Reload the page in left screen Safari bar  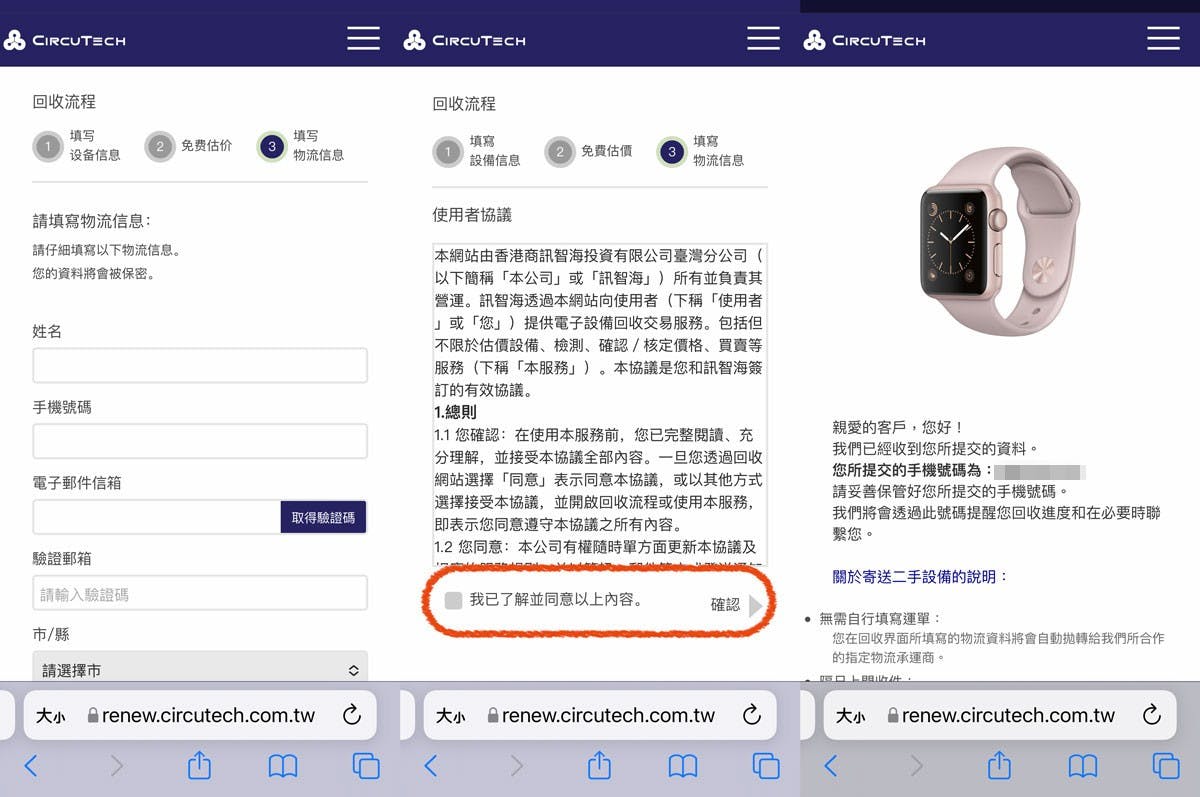(351, 715)
